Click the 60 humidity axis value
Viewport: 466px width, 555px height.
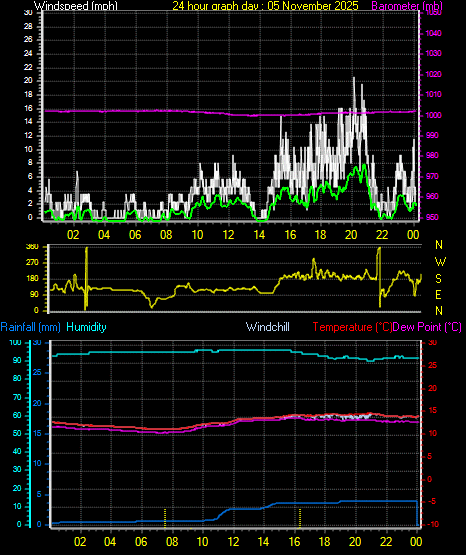17,415
